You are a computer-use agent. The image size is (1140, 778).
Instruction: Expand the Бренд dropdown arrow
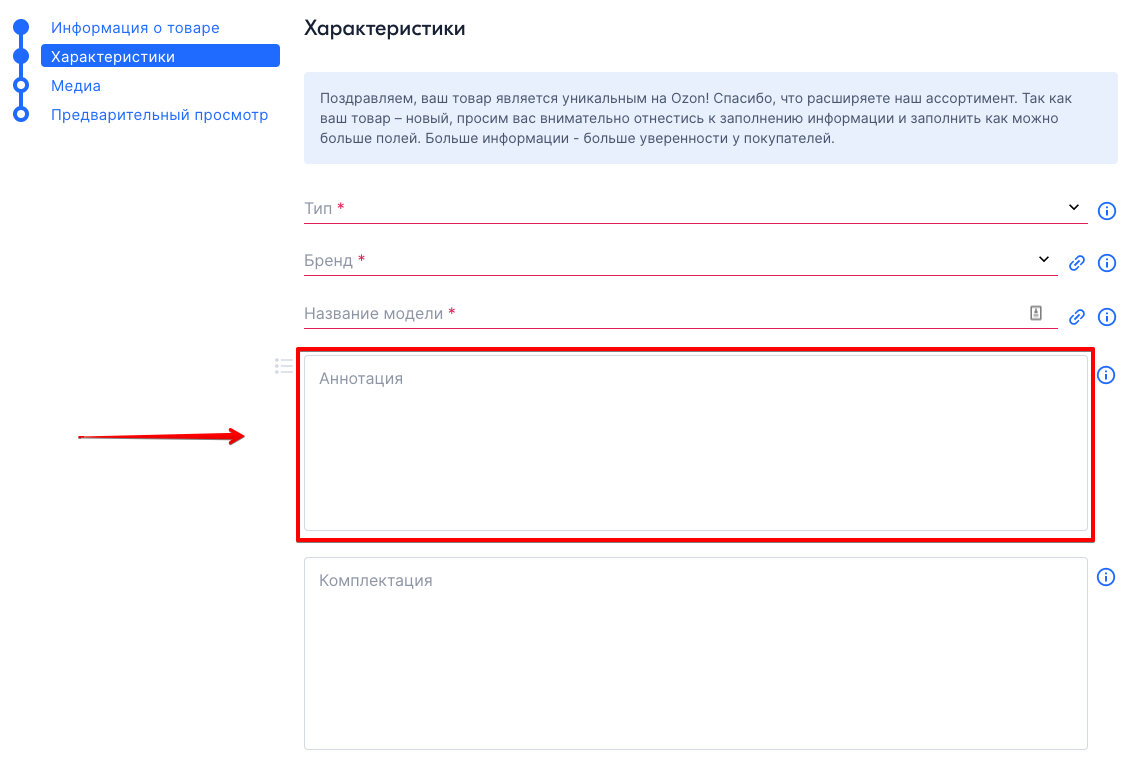click(1043, 260)
